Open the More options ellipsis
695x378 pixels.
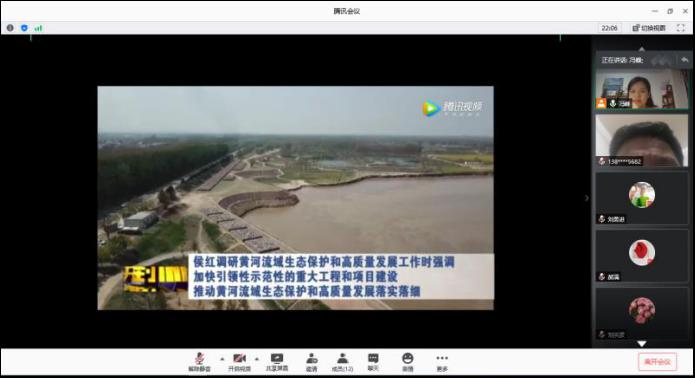442,362
